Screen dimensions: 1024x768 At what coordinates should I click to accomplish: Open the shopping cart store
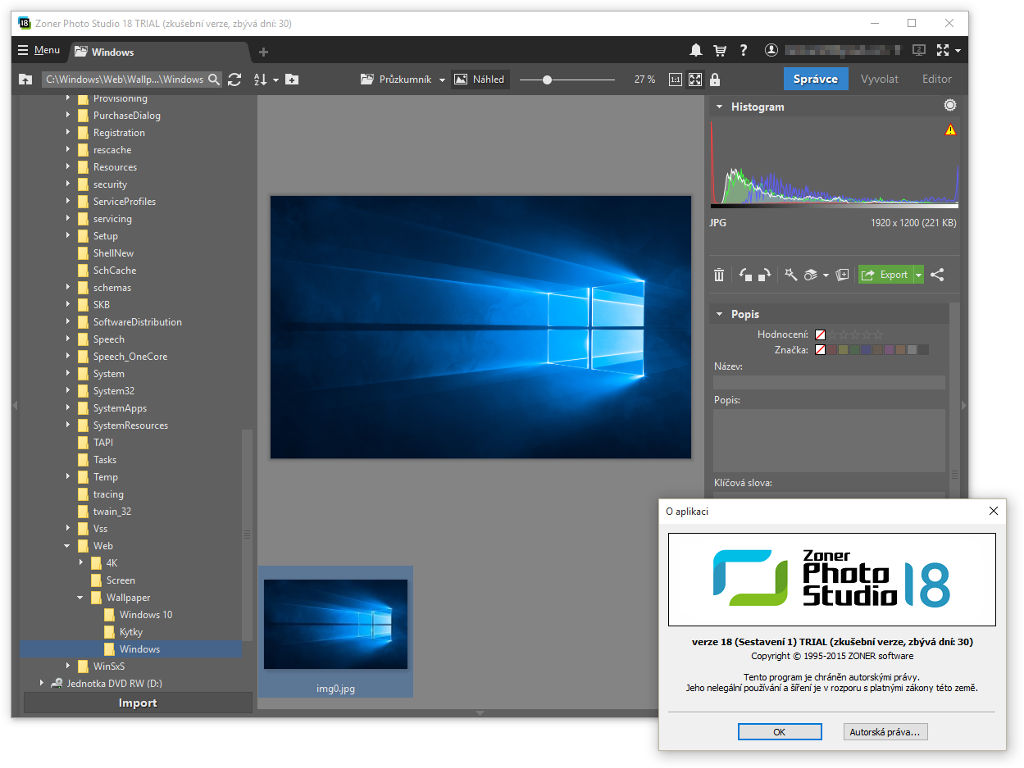pyautogui.click(x=720, y=50)
